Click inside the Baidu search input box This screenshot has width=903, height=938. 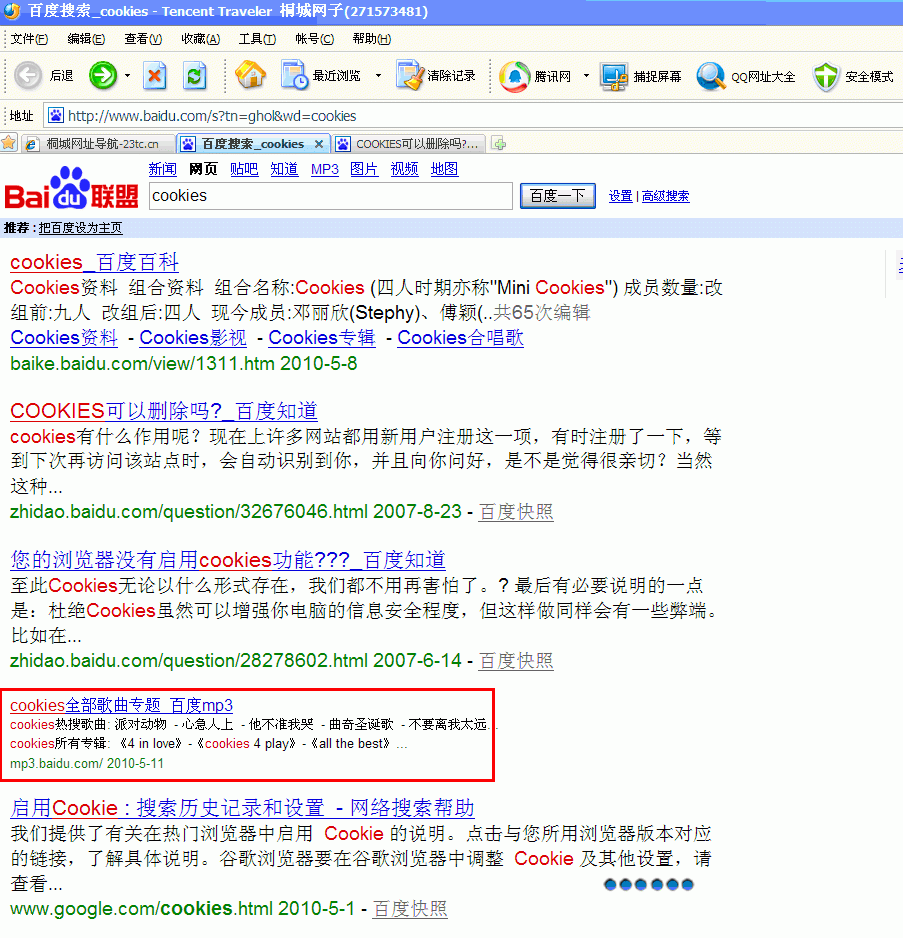click(330, 195)
